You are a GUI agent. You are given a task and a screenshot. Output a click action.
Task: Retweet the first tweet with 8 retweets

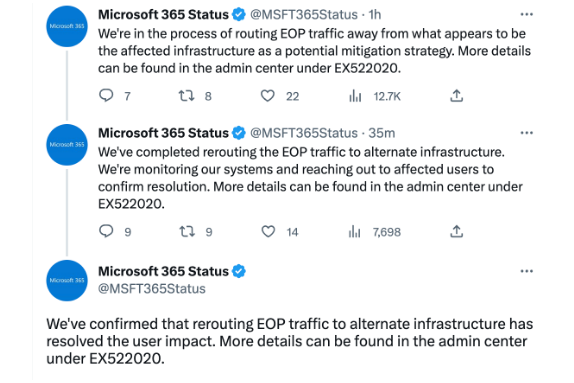pos(186,96)
